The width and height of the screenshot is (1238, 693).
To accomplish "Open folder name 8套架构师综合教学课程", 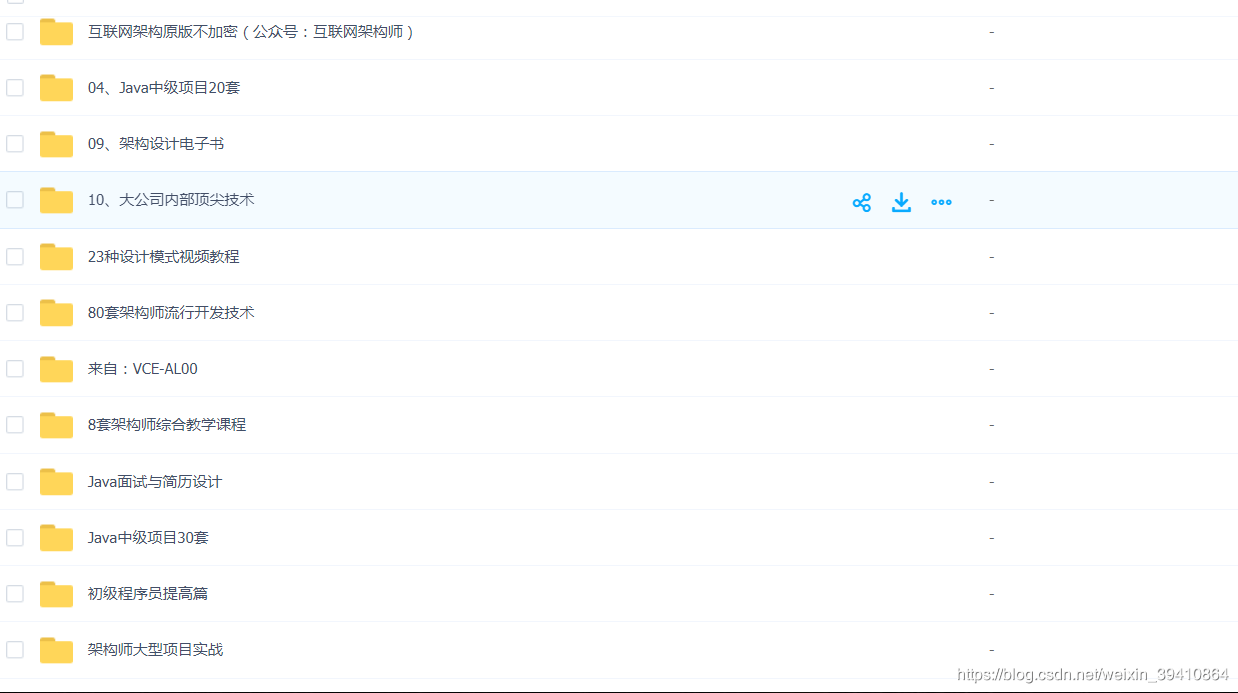I will point(167,425).
